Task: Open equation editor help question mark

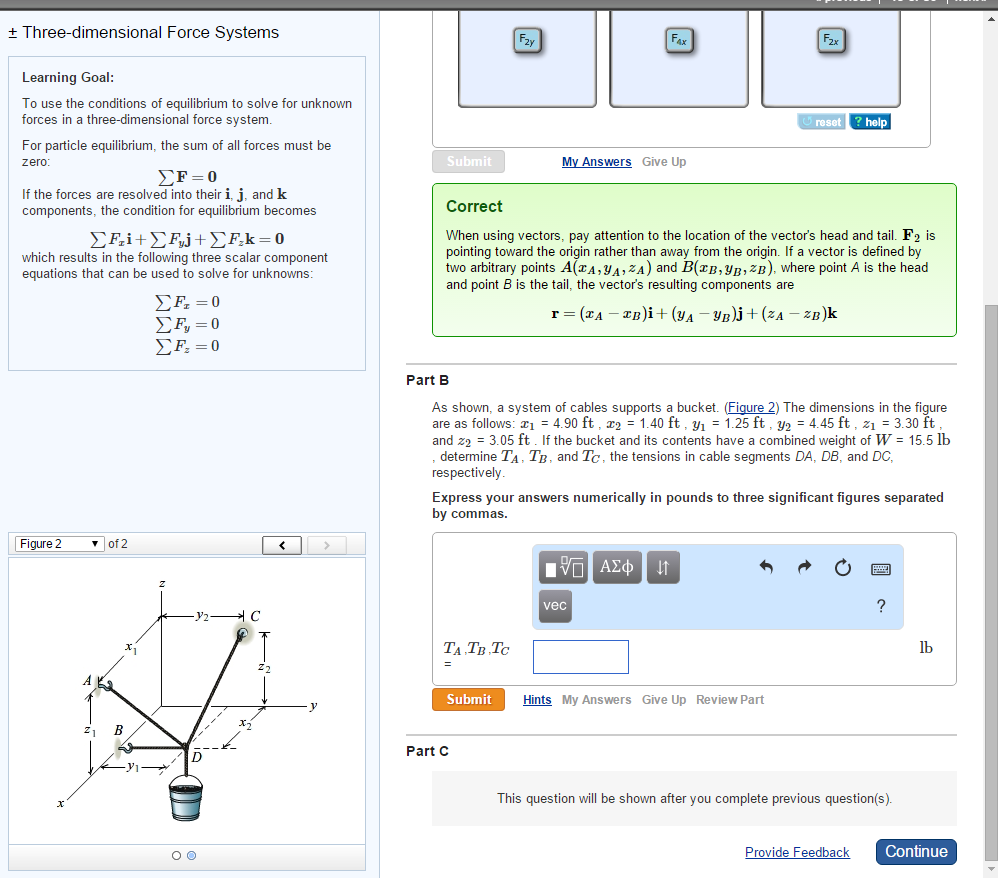Action: [880, 606]
